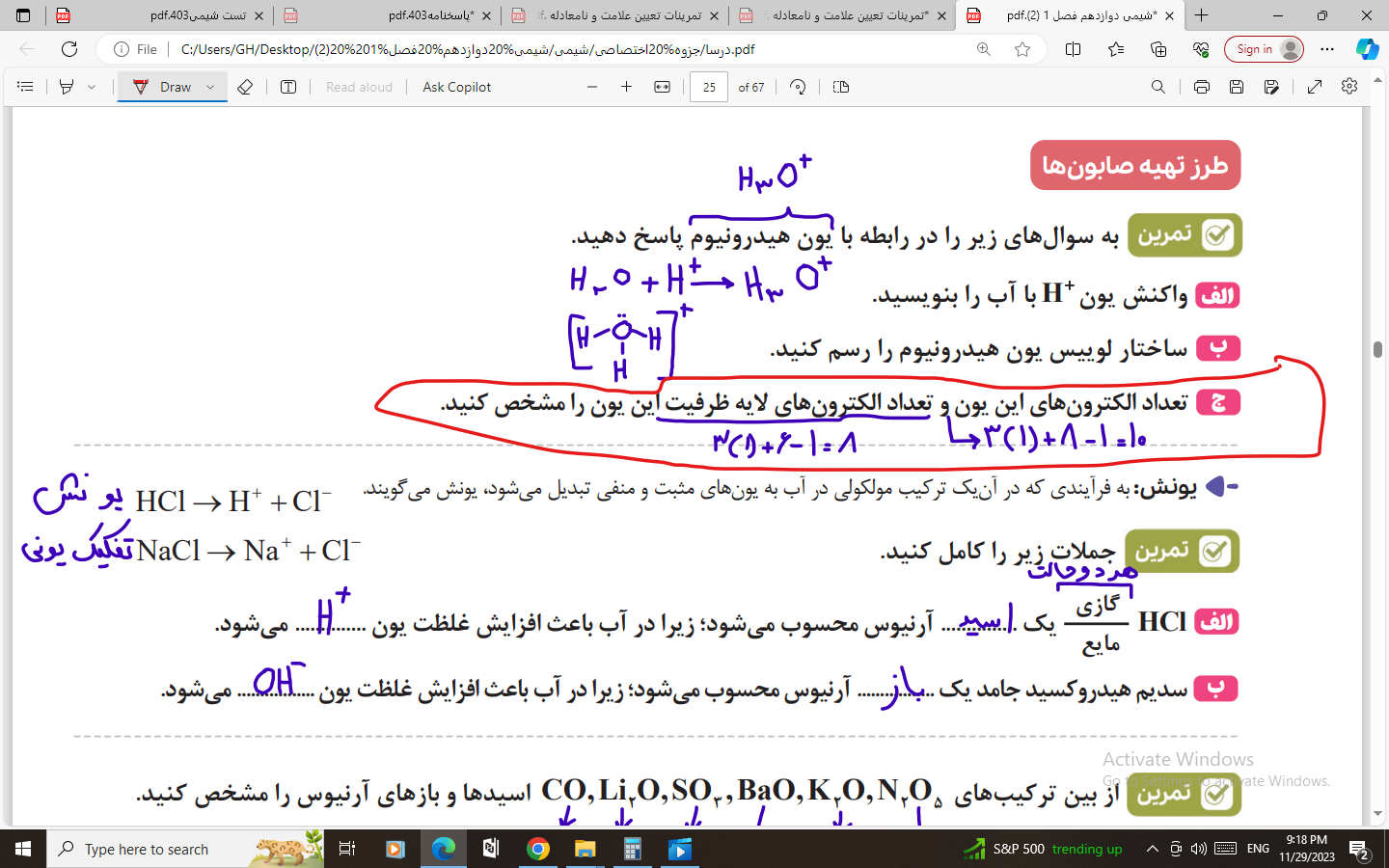The height and width of the screenshot is (868, 1389).
Task: Open the PDF settings gear
Action: pyautogui.click(x=1349, y=87)
